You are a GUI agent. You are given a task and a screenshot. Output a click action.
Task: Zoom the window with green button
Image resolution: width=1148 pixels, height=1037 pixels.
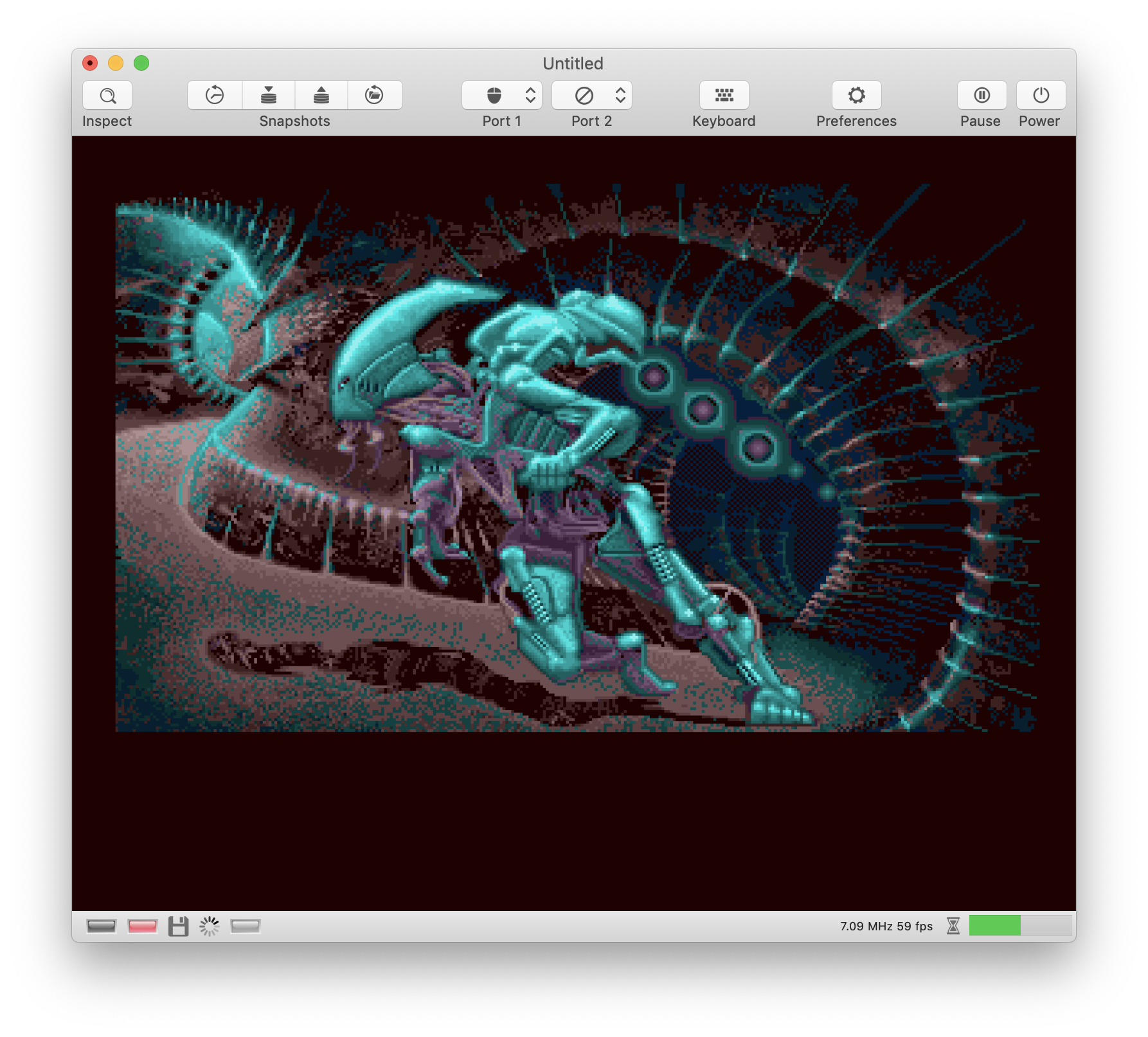141,63
